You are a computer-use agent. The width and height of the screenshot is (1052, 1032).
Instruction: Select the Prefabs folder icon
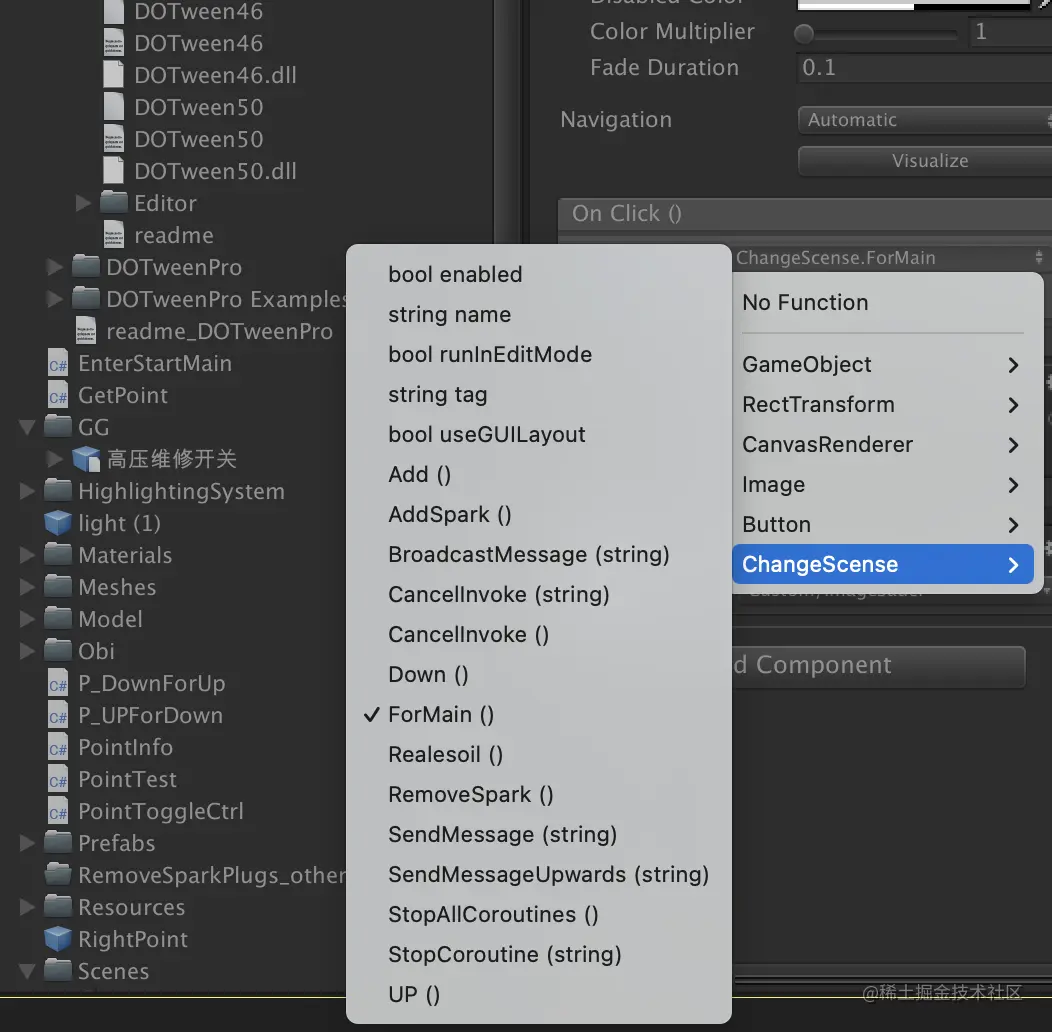(58, 843)
